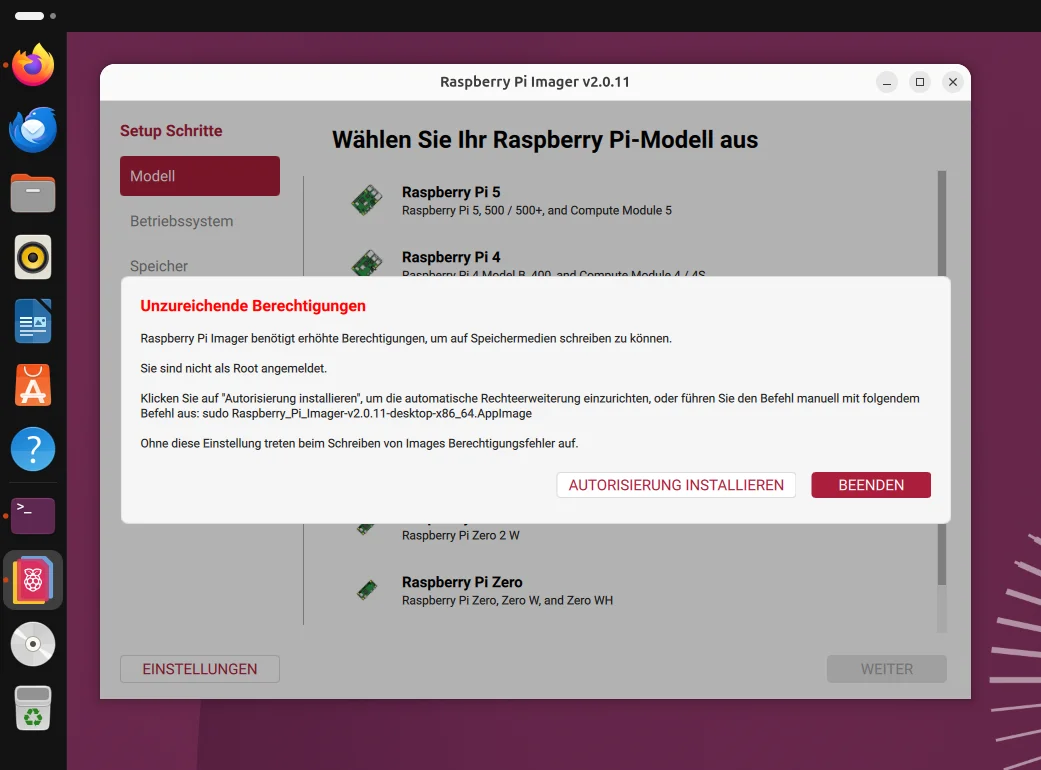Click the Raspberry Pi 4 board icon

coord(367,263)
